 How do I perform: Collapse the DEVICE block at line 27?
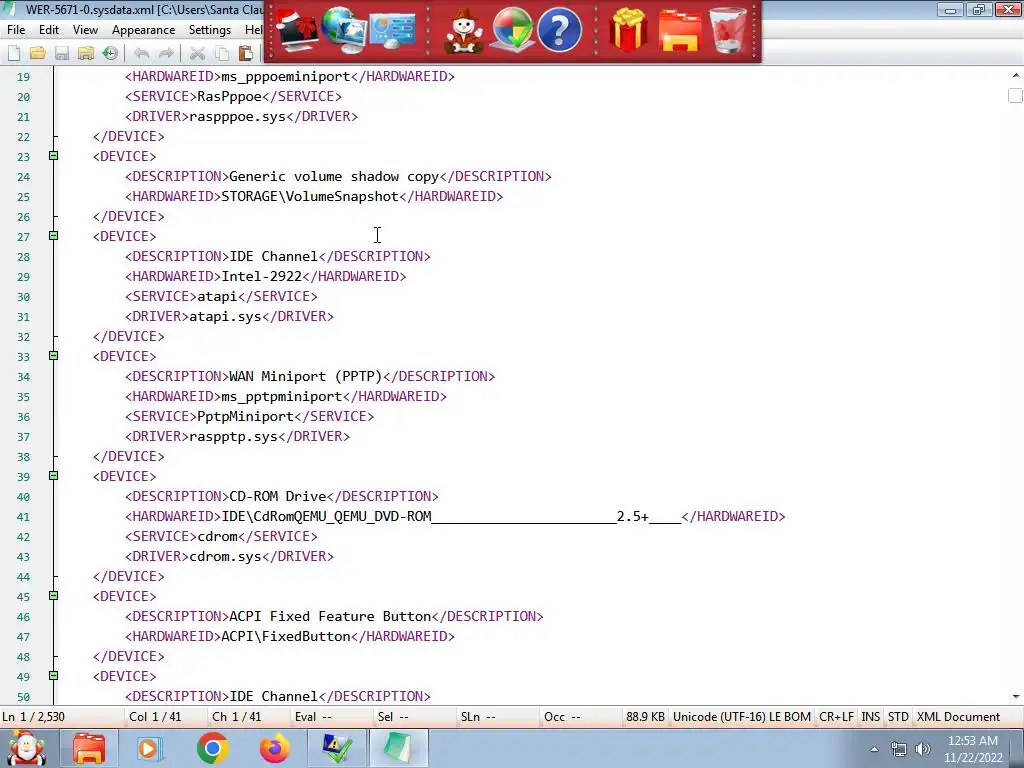point(54,235)
